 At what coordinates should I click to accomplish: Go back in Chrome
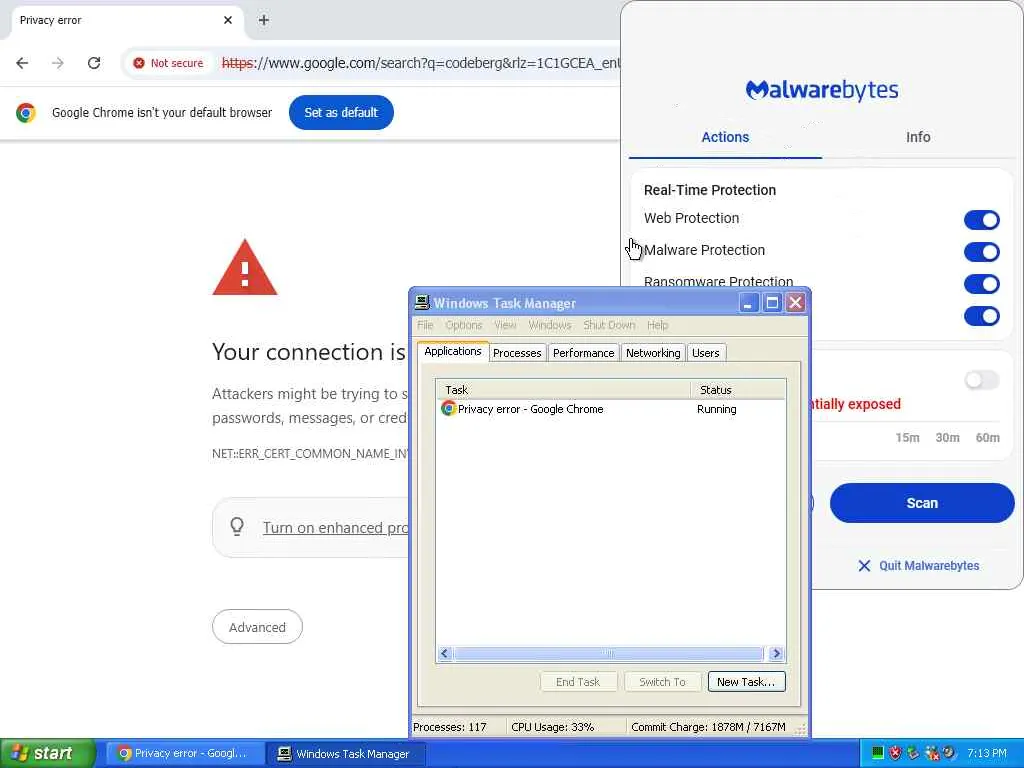22,63
